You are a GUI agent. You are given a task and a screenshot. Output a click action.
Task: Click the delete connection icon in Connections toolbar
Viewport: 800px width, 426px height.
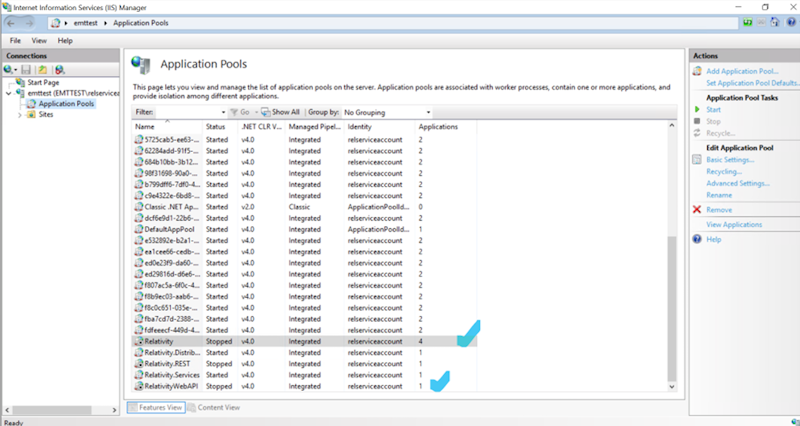pyautogui.click(x=60, y=69)
